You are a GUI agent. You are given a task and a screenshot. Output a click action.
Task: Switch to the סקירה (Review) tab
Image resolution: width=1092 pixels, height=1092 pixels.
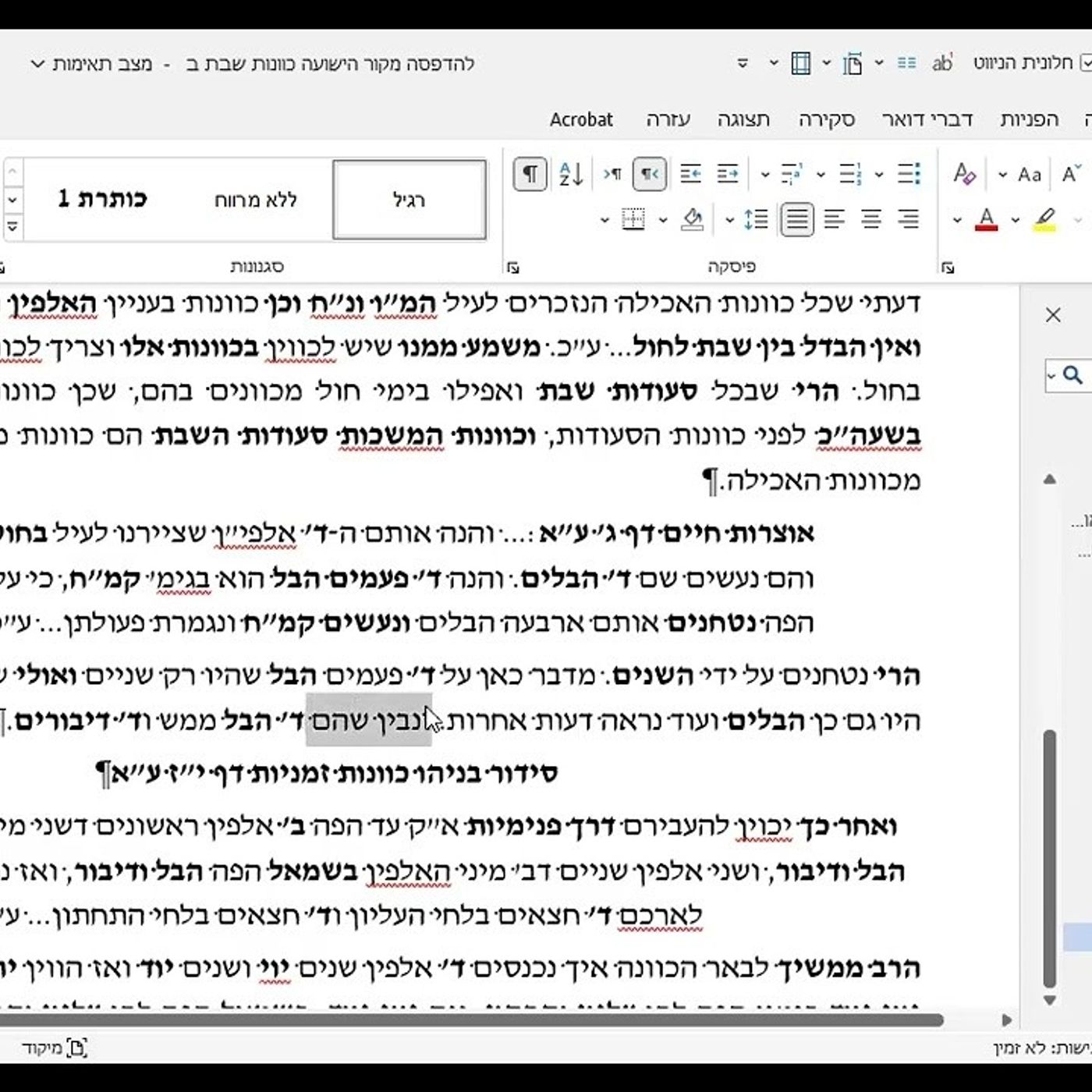click(x=827, y=119)
